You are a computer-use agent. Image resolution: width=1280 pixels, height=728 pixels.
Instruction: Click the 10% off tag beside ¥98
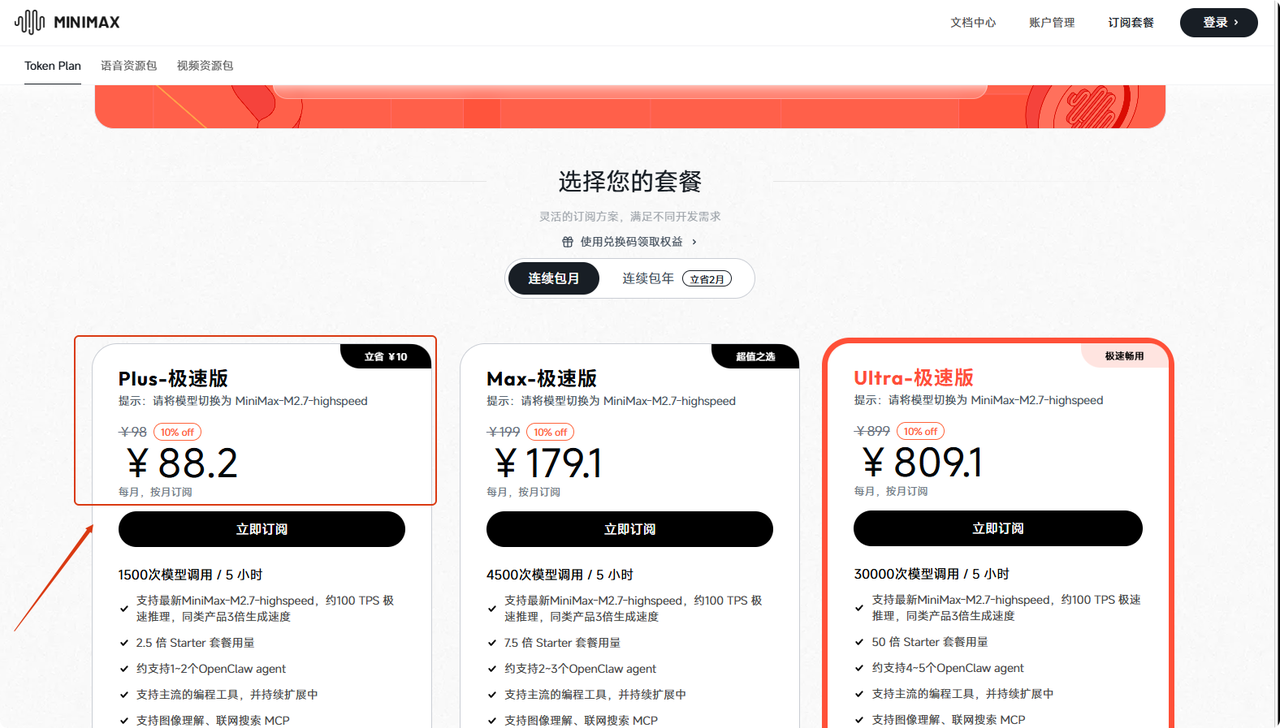[178, 432]
